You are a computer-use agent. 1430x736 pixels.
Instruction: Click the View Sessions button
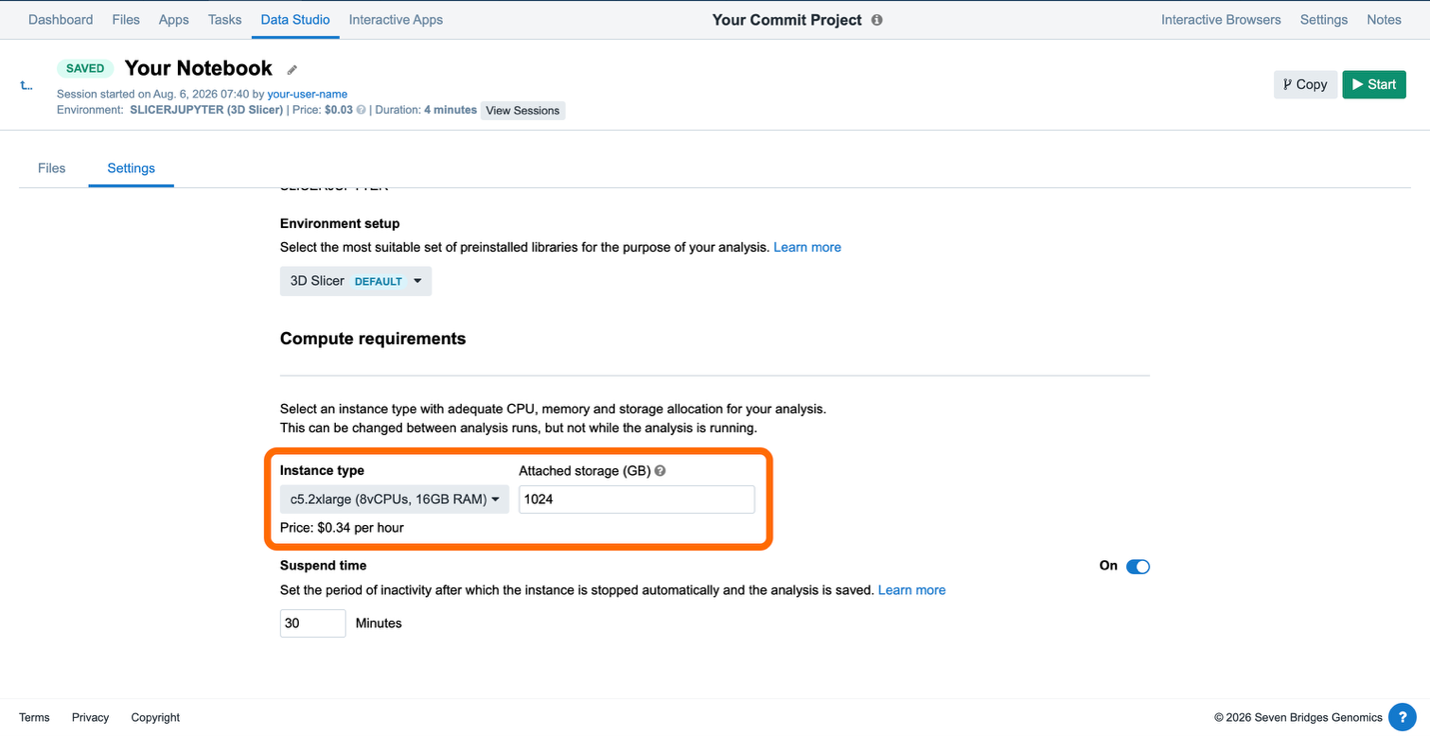click(523, 110)
